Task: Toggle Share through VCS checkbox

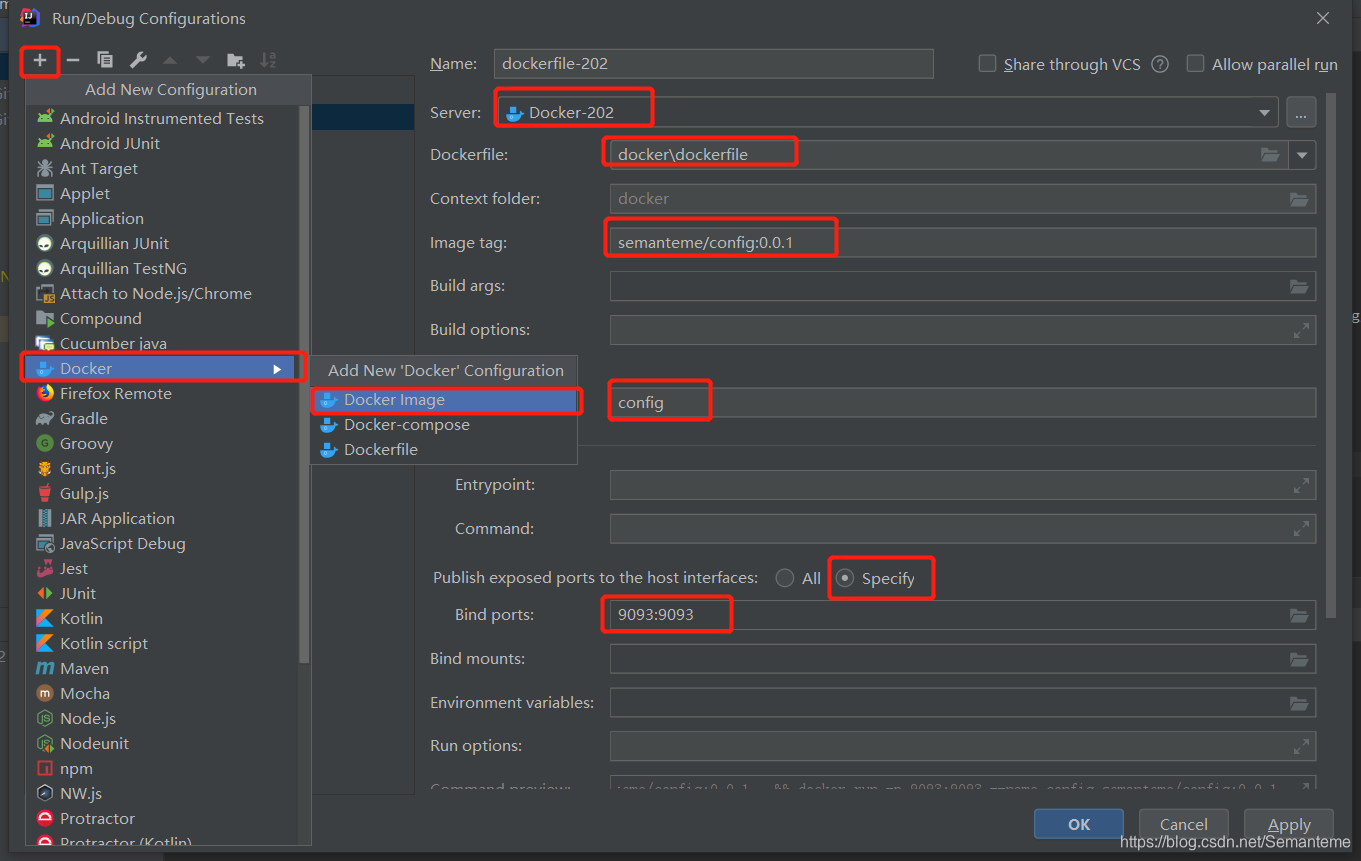Action: (987, 64)
